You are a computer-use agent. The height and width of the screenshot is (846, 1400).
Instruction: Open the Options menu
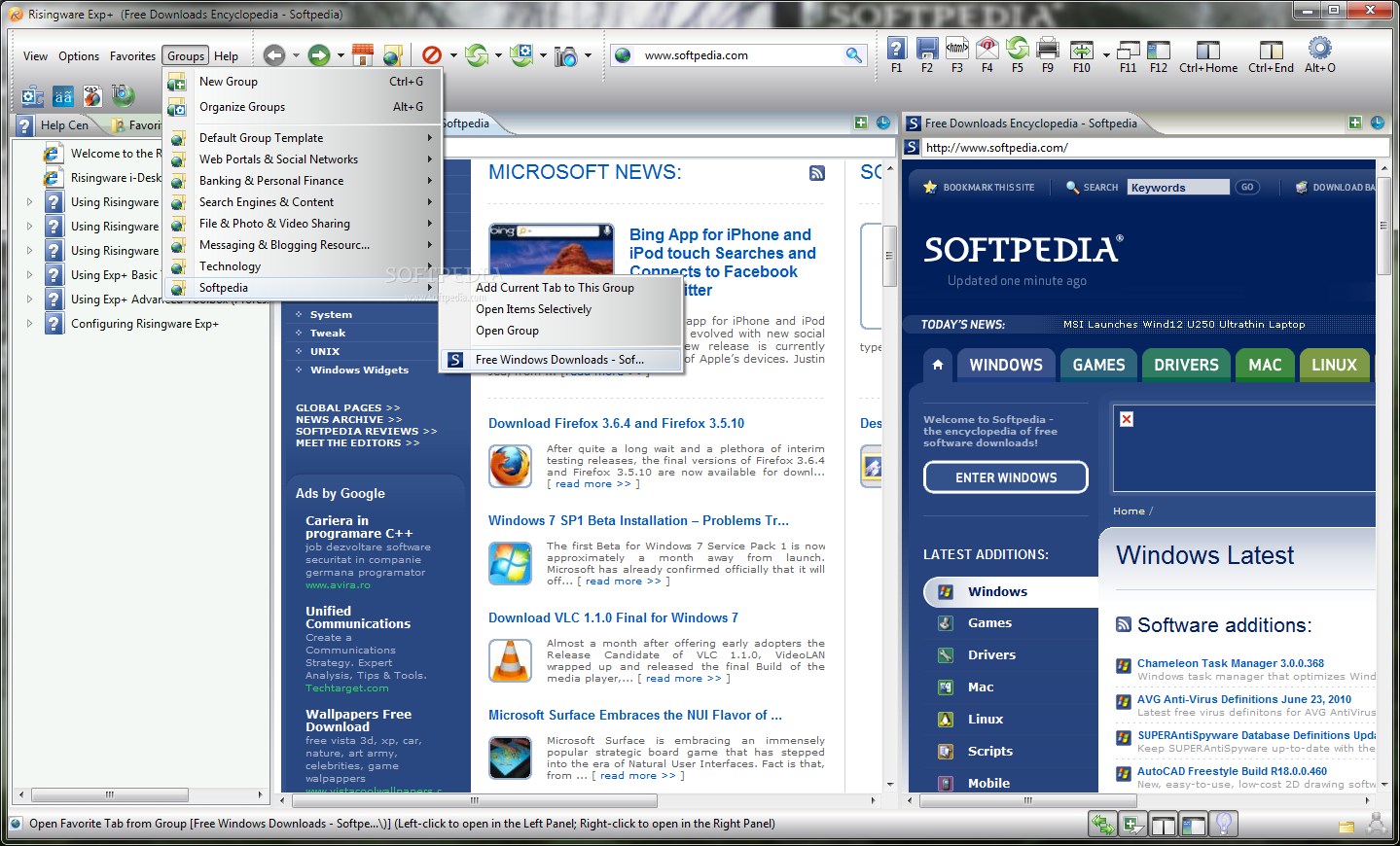[79, 56]
